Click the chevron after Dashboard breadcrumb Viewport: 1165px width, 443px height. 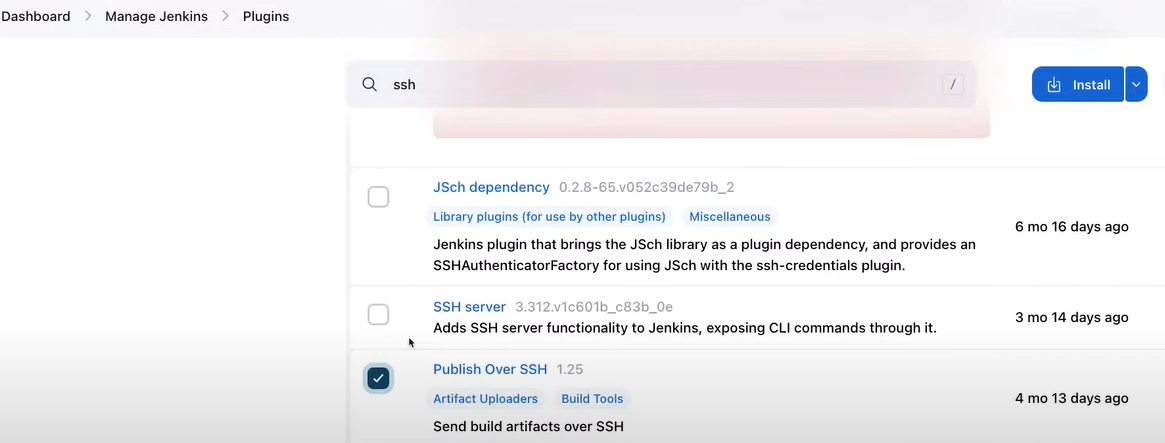88,16
